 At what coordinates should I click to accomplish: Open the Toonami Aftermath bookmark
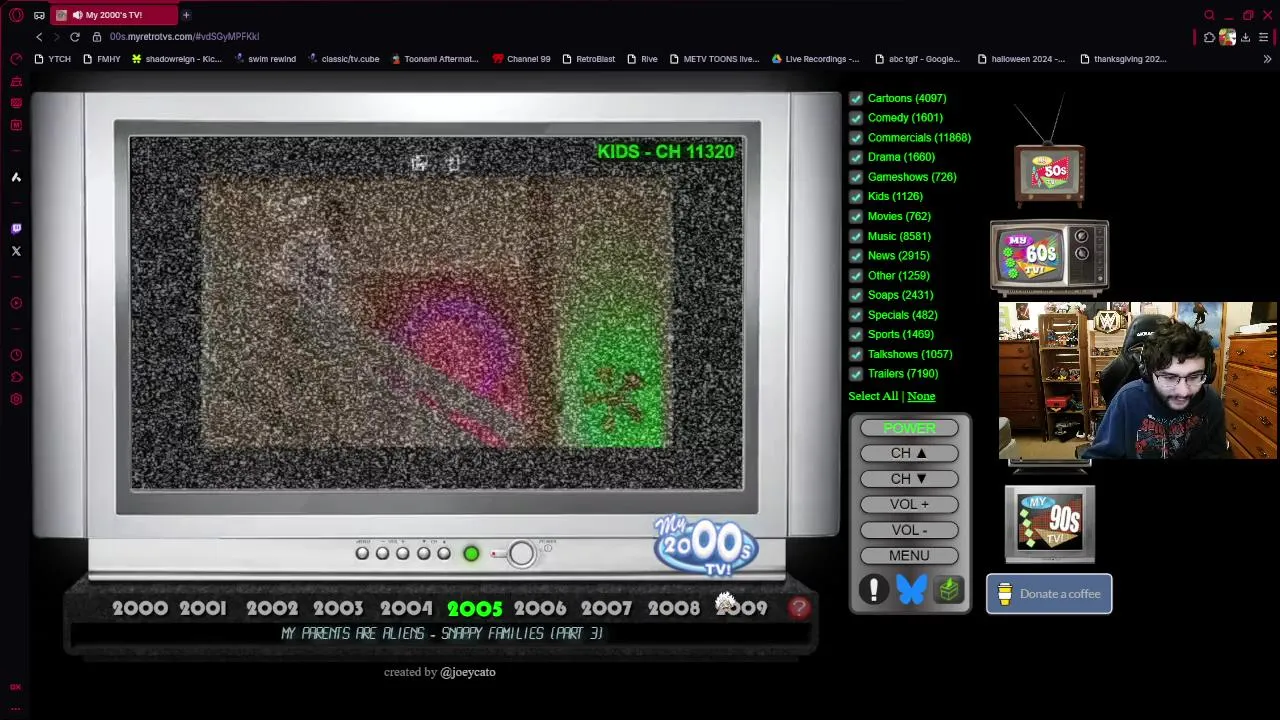pos(435,59)
